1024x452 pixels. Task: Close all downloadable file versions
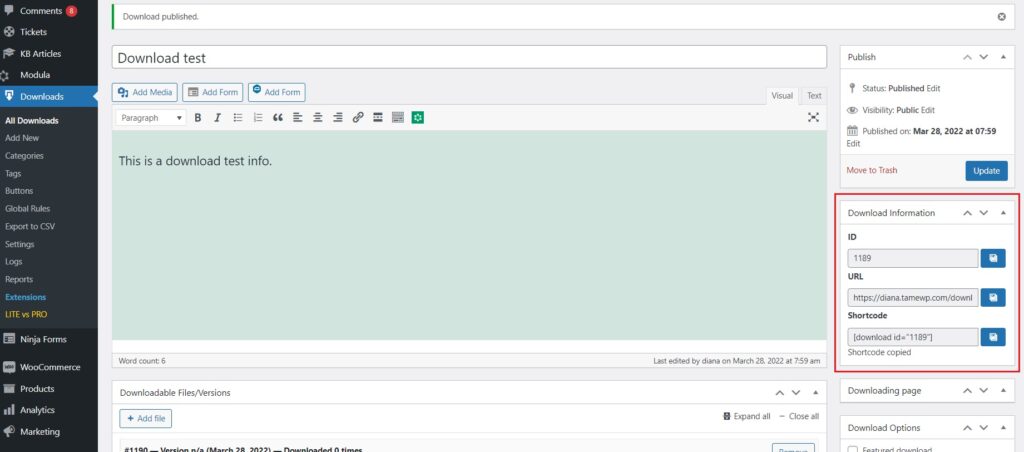click(x=799, y=416)
